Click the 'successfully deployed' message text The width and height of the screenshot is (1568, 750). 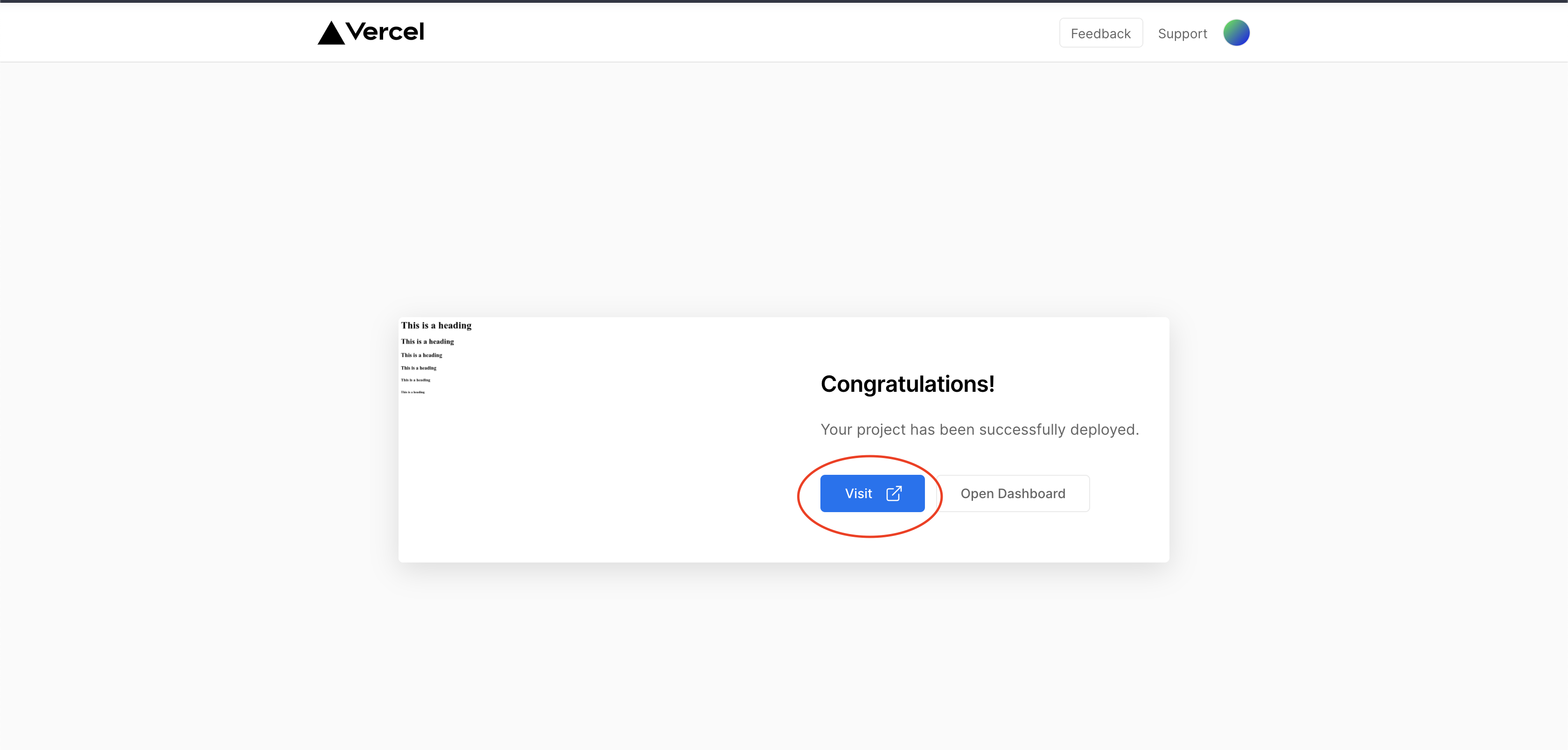coord(979,430)
